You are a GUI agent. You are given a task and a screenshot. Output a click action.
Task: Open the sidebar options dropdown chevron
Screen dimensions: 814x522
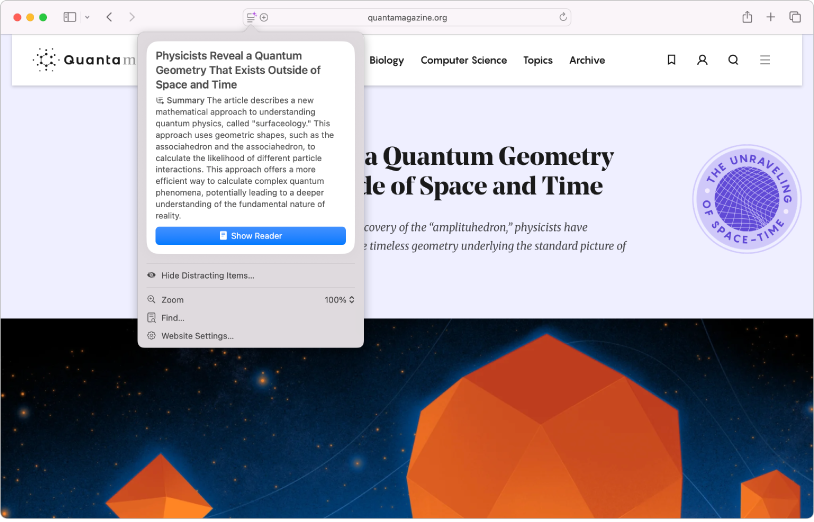pos(87,17)
